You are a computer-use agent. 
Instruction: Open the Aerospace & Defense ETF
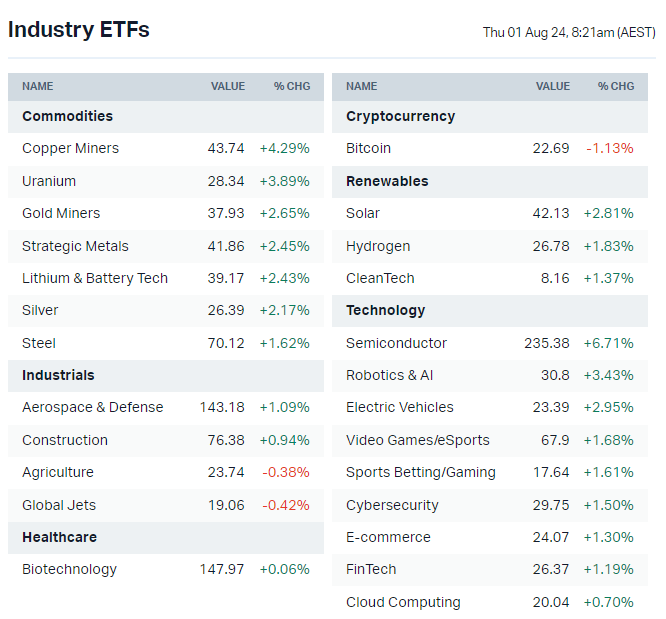(x=92, y=407)
